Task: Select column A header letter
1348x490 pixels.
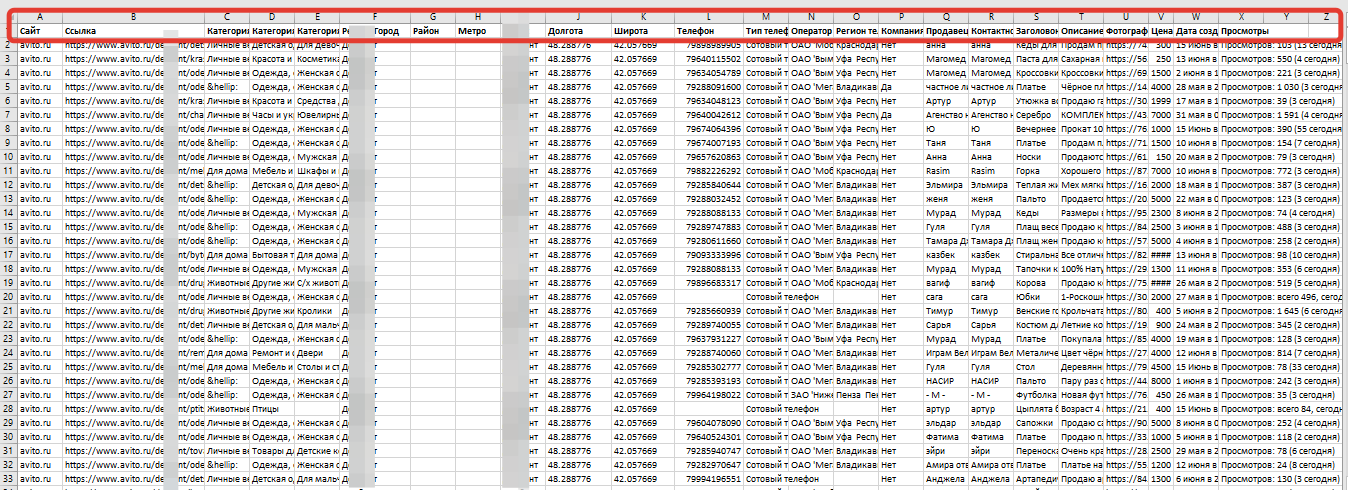Action: pyautogui.click(x=39, y=17)
